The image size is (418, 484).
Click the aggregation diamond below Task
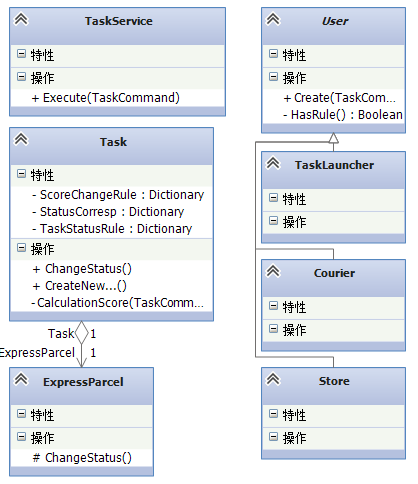coord(82,332)
